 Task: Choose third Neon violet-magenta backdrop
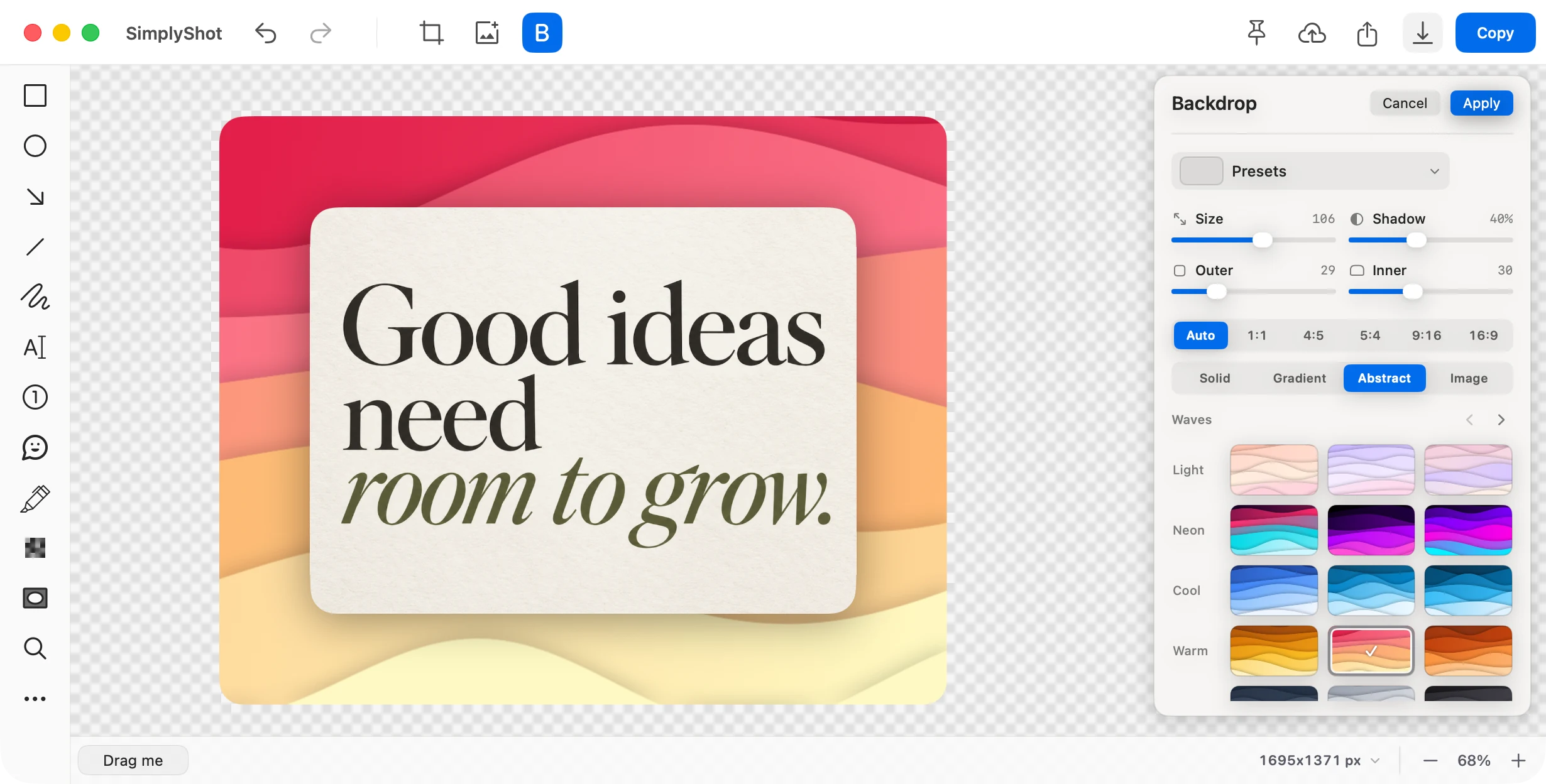point(1468,530)
